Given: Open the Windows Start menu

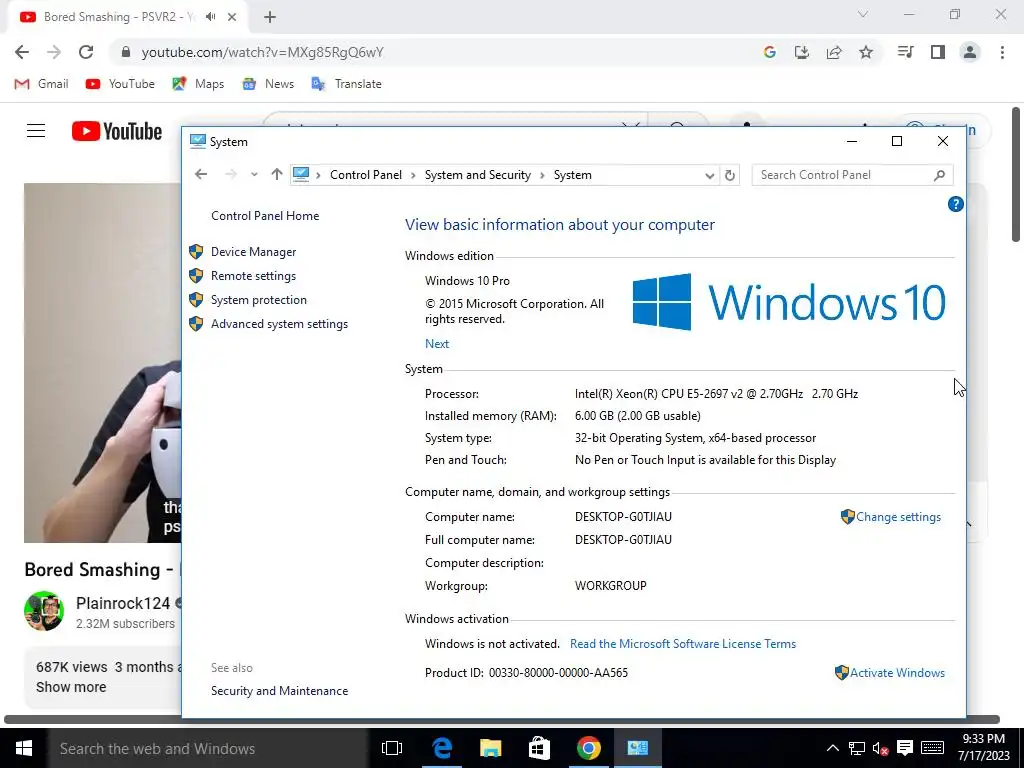Looking at the screenshot, I should point(24,748).
